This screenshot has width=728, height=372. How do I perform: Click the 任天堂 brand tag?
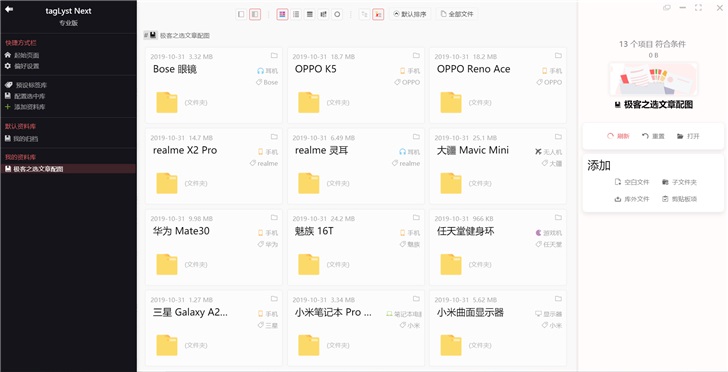pyautogui.click(x=549, y=244)
